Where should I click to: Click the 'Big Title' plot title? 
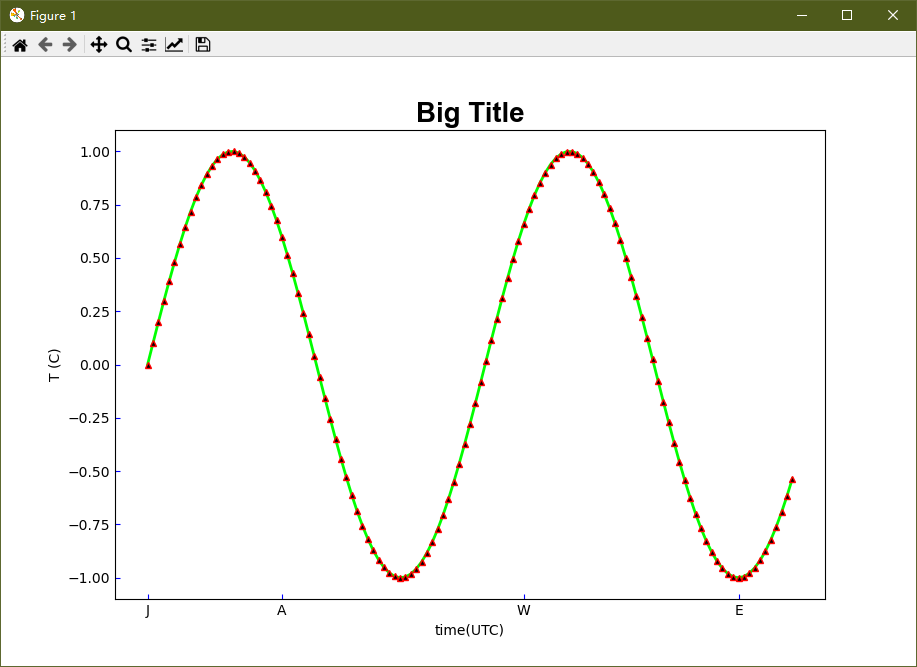pos(470,113)
